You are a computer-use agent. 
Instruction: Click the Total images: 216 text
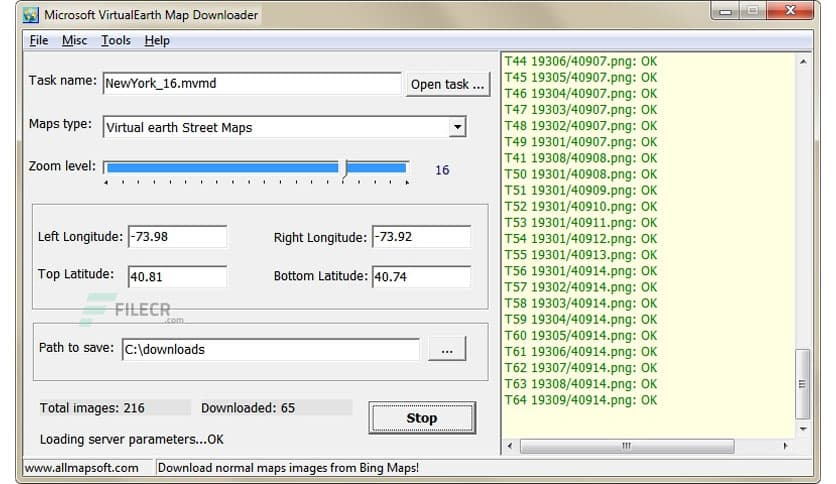click(x=92, y=408)
